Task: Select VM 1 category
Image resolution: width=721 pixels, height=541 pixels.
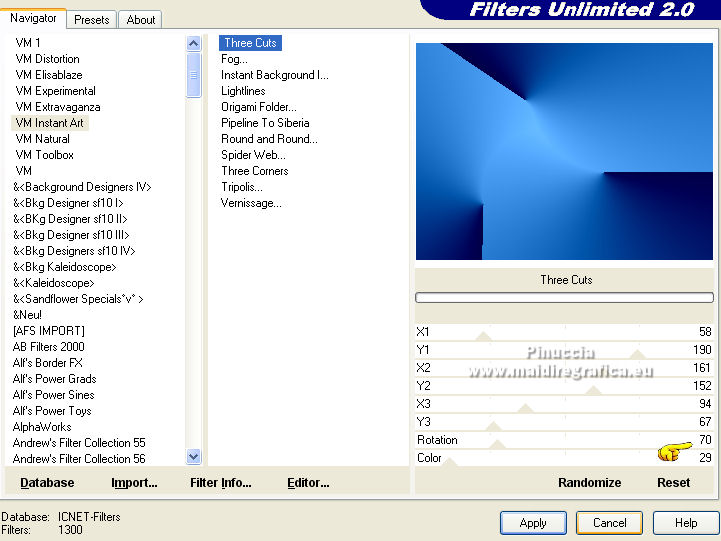Action: [x=28, y=43]
